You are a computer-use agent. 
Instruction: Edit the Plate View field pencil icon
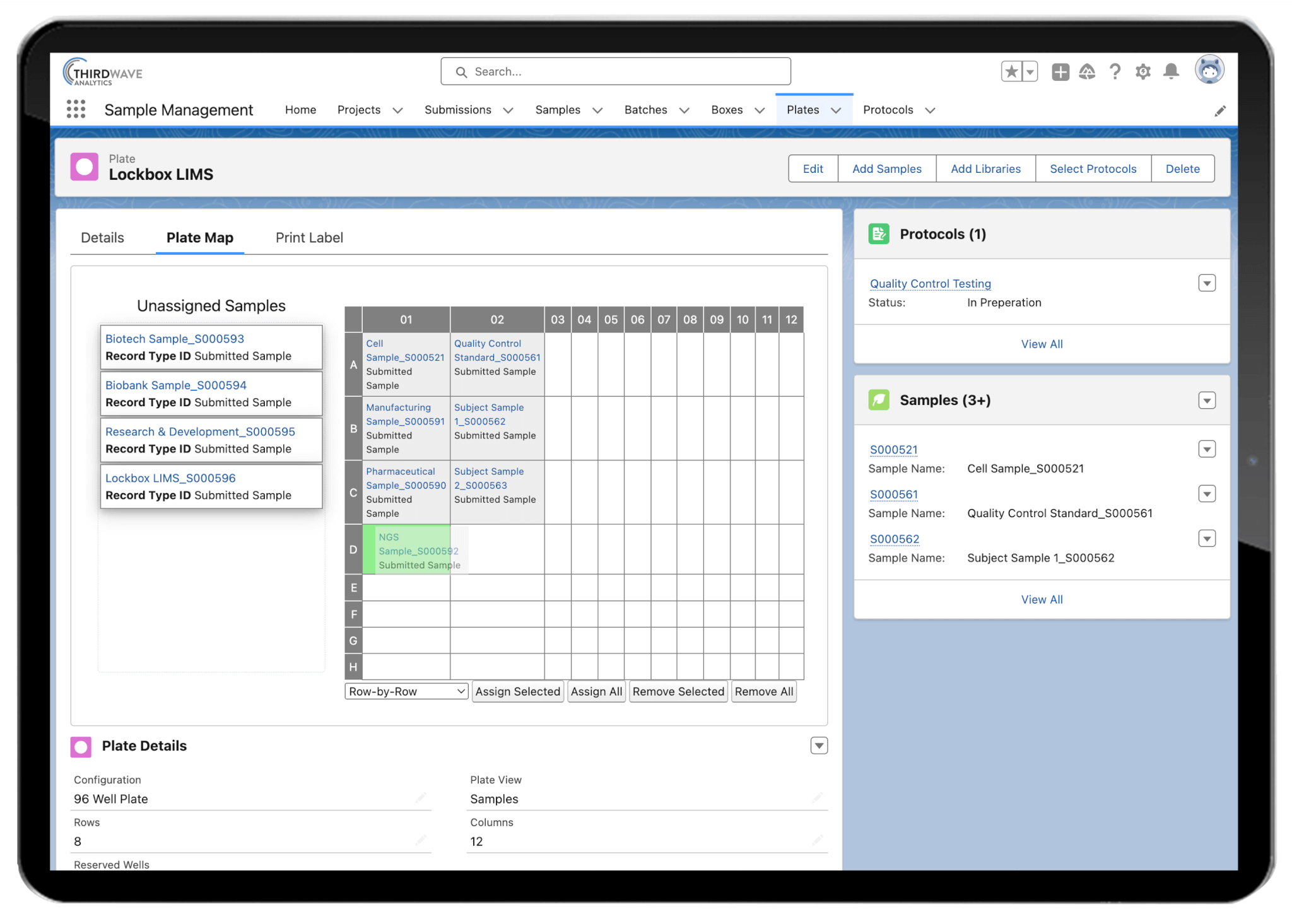tap(817, 798)
